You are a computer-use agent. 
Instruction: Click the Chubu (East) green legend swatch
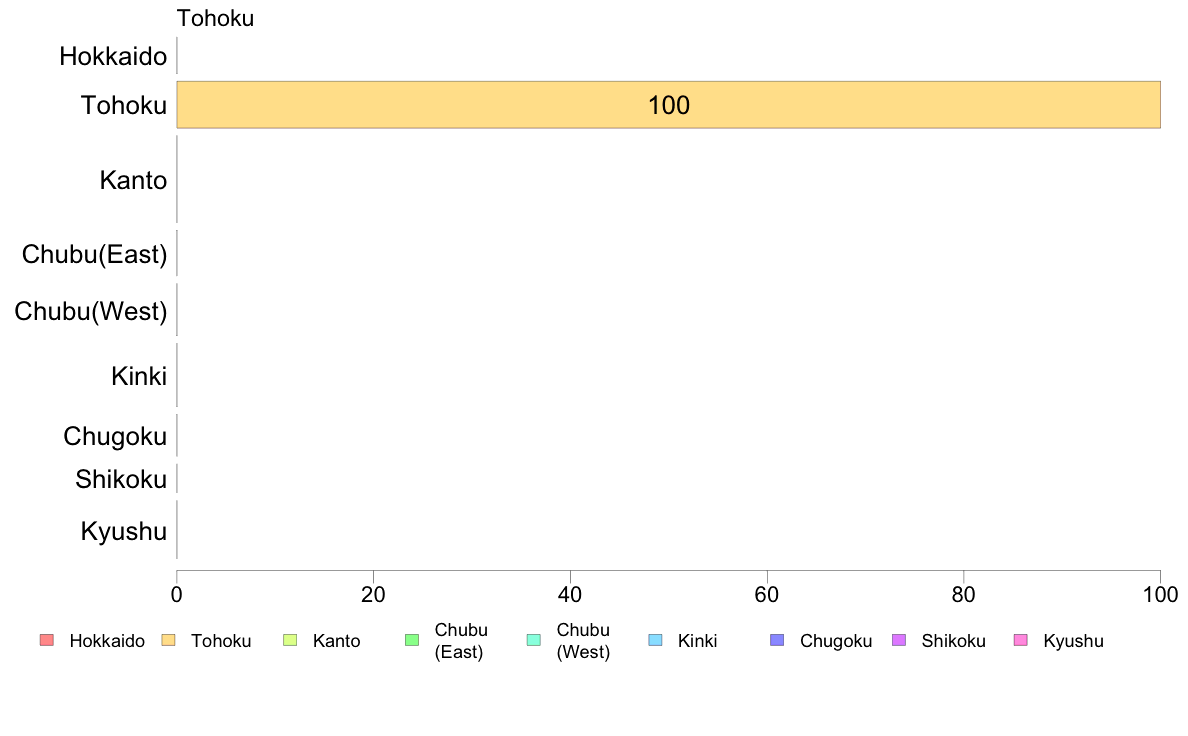coord(412,640)
